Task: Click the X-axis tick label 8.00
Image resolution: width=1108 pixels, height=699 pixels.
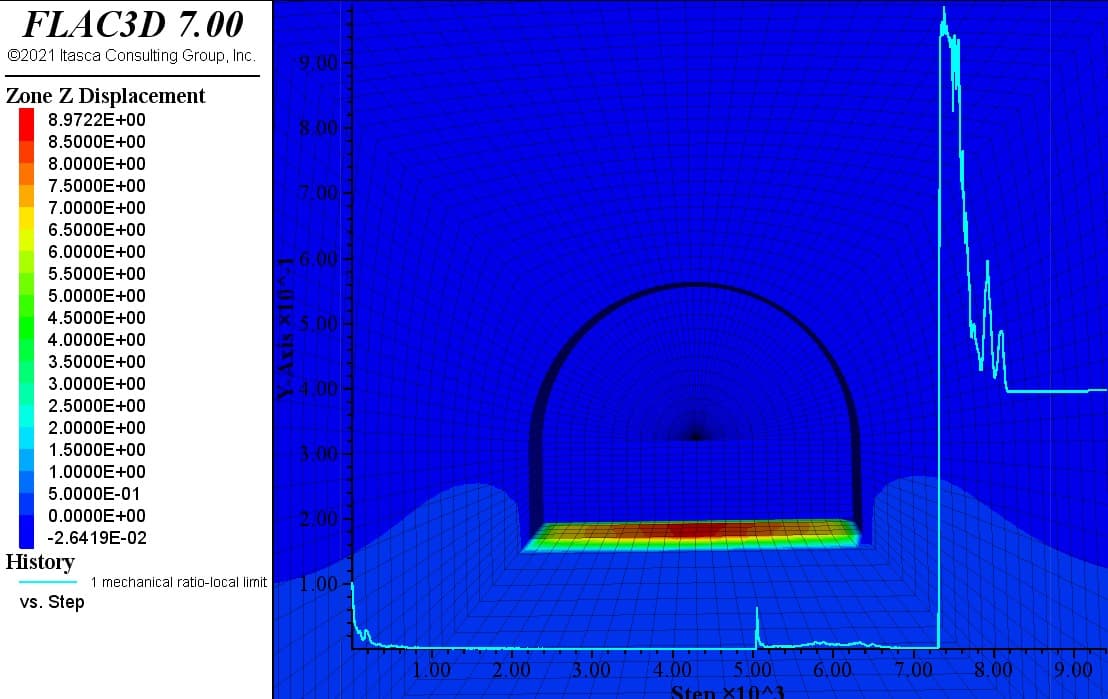Action: coord(994,669)
